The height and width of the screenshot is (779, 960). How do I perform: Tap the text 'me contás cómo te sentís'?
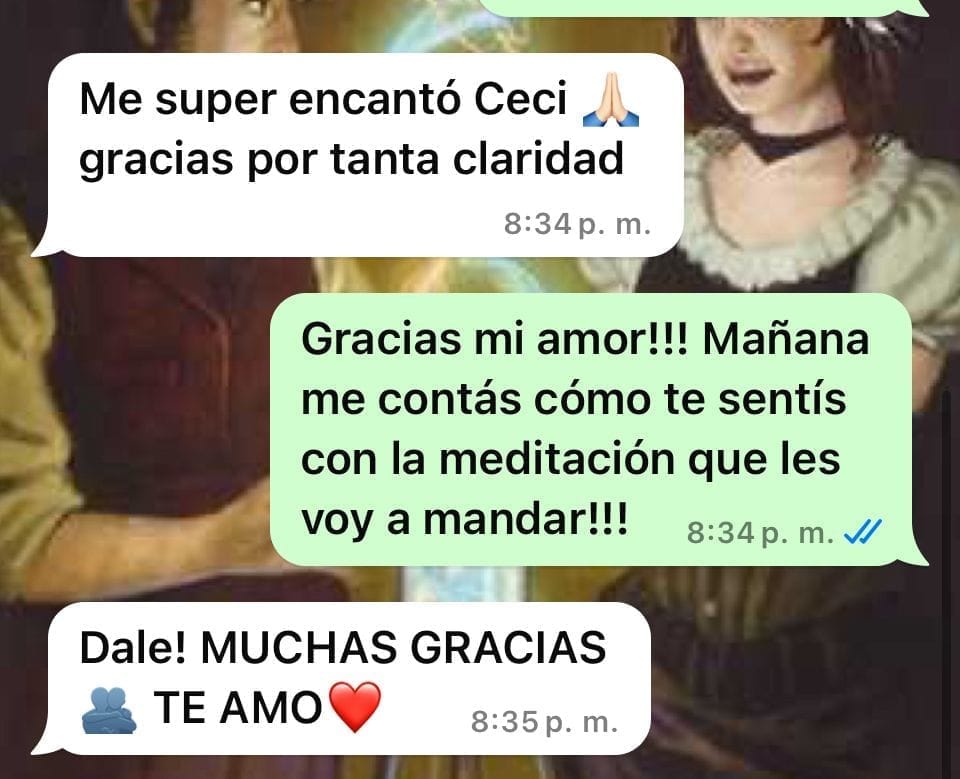[x=574, y=399]
